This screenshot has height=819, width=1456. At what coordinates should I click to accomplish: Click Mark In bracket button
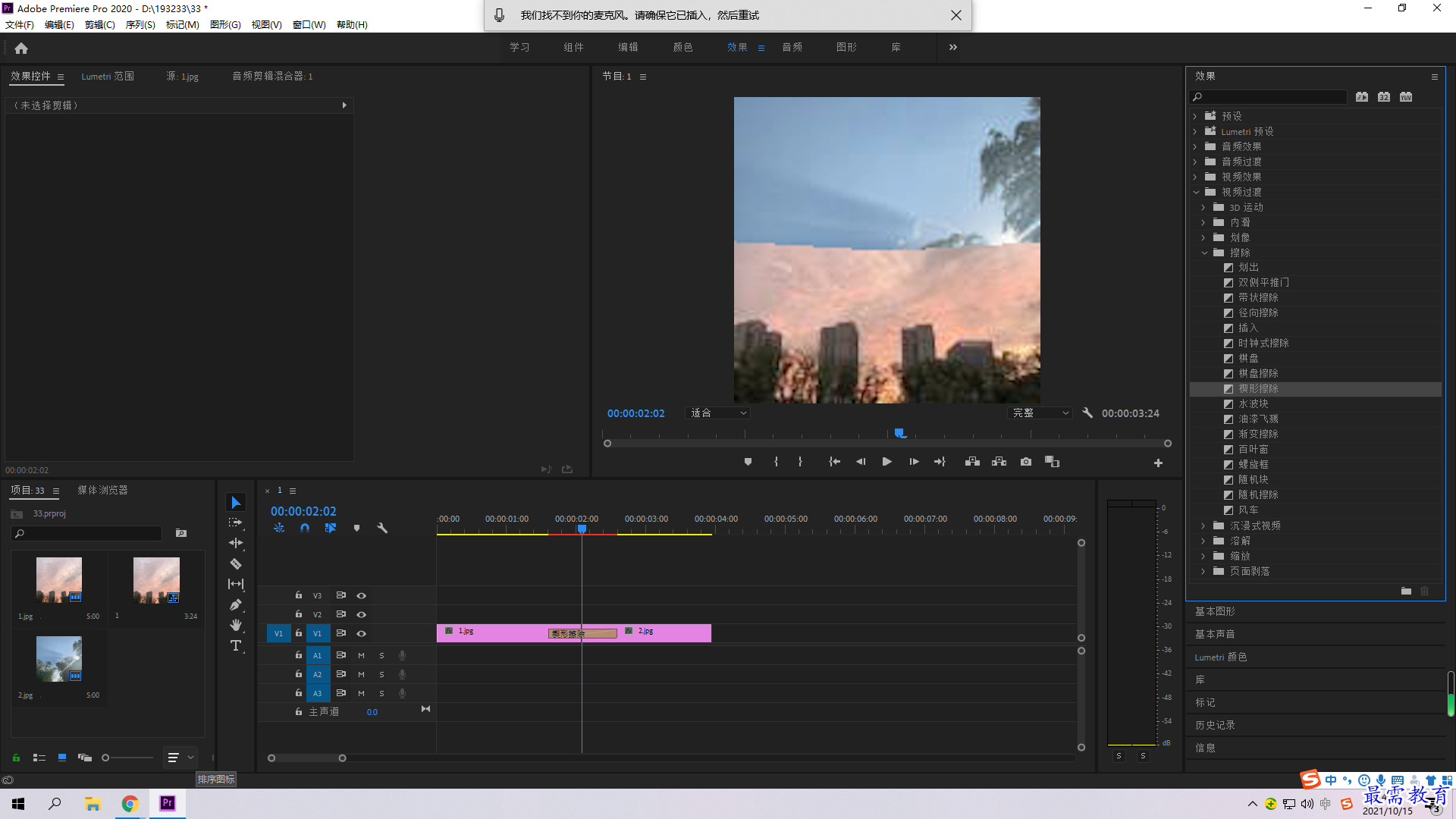(x=776, y=462)
